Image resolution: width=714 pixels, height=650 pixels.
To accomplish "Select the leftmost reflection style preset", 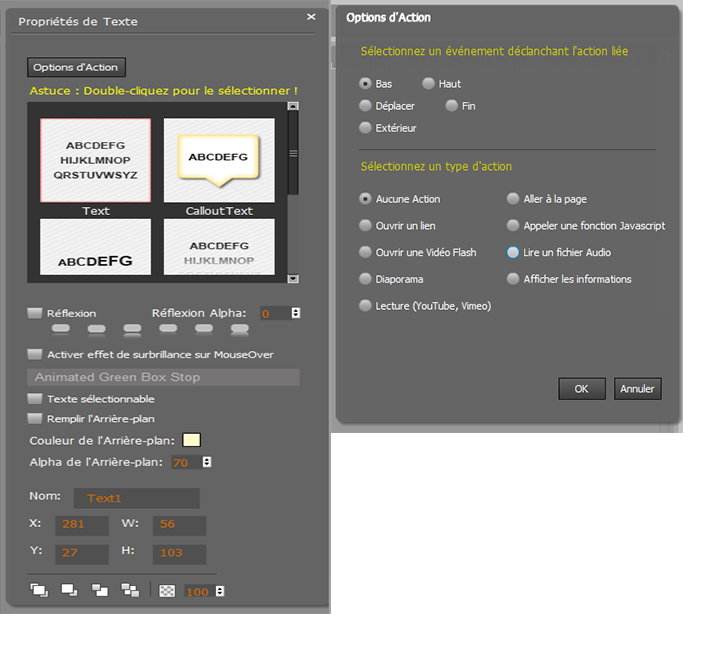I will [61, 329].
